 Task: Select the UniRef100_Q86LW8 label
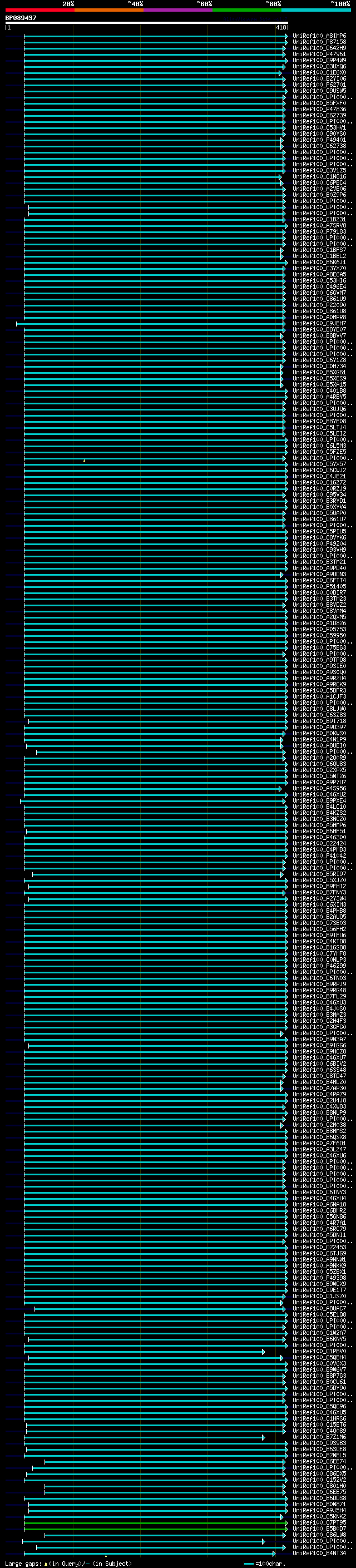(x=319, y=1535)
